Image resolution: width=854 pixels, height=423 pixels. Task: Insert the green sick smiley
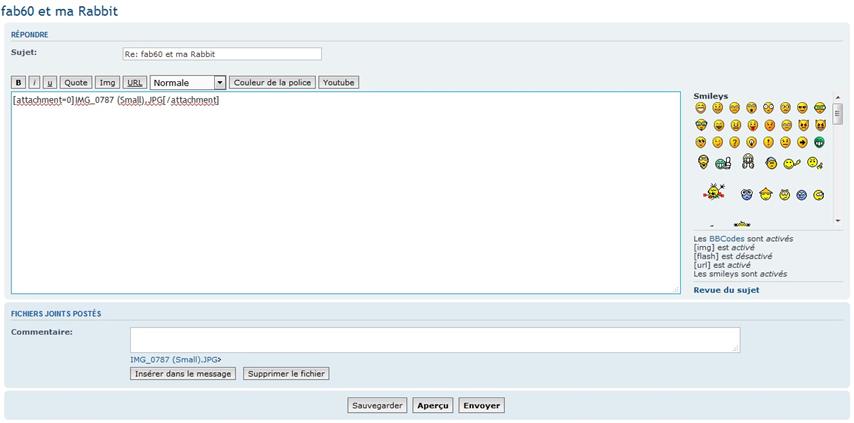(x=820, y=143)
